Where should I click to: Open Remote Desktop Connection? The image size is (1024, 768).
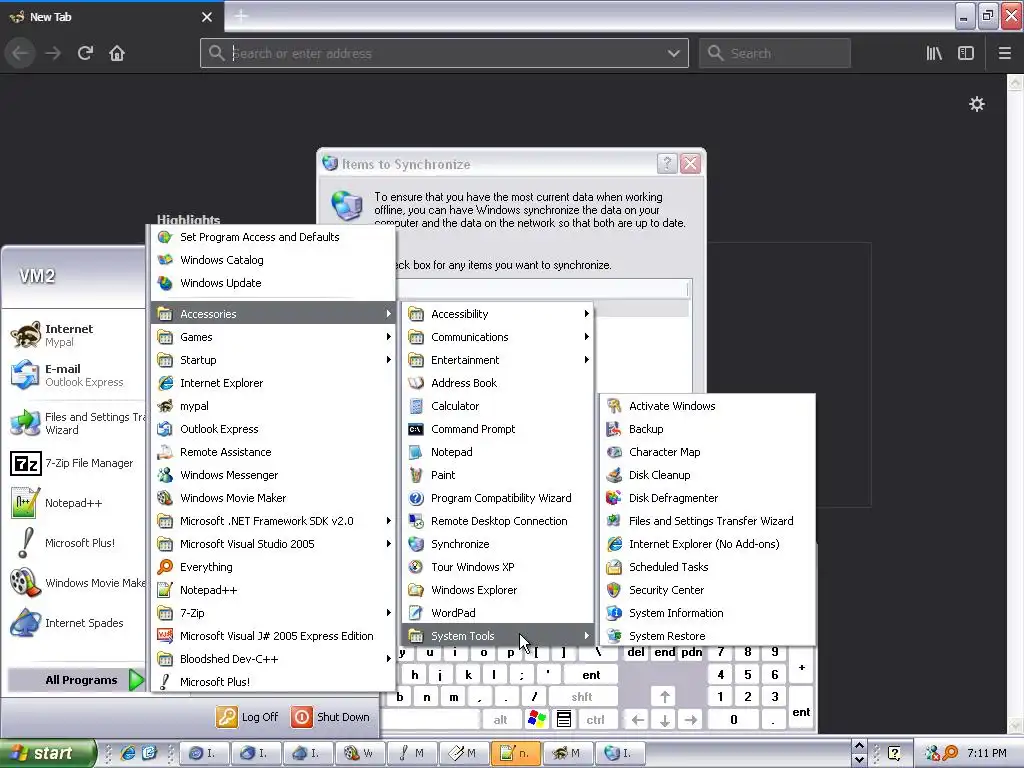click(x=498, y=520)
